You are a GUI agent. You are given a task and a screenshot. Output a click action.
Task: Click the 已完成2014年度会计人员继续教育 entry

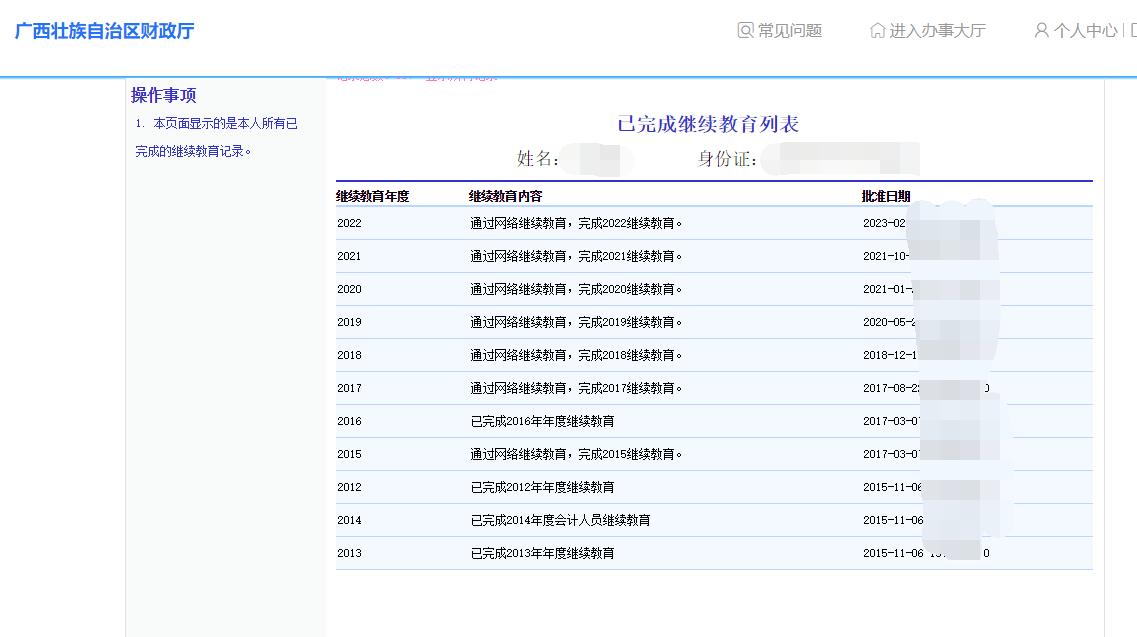pyautogui.click(x=560, y=520)
